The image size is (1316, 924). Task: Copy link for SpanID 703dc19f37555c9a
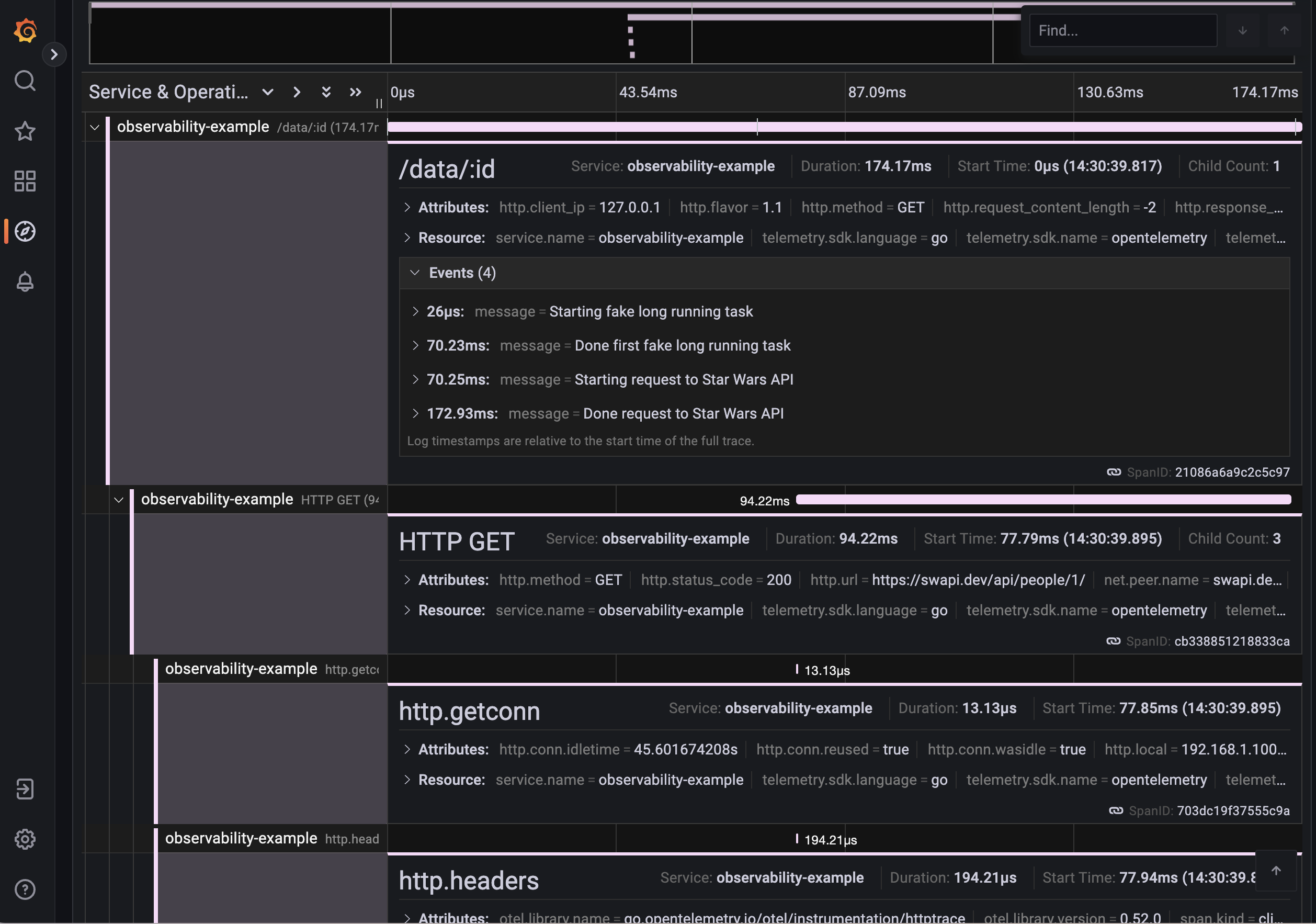[1115, 810]
